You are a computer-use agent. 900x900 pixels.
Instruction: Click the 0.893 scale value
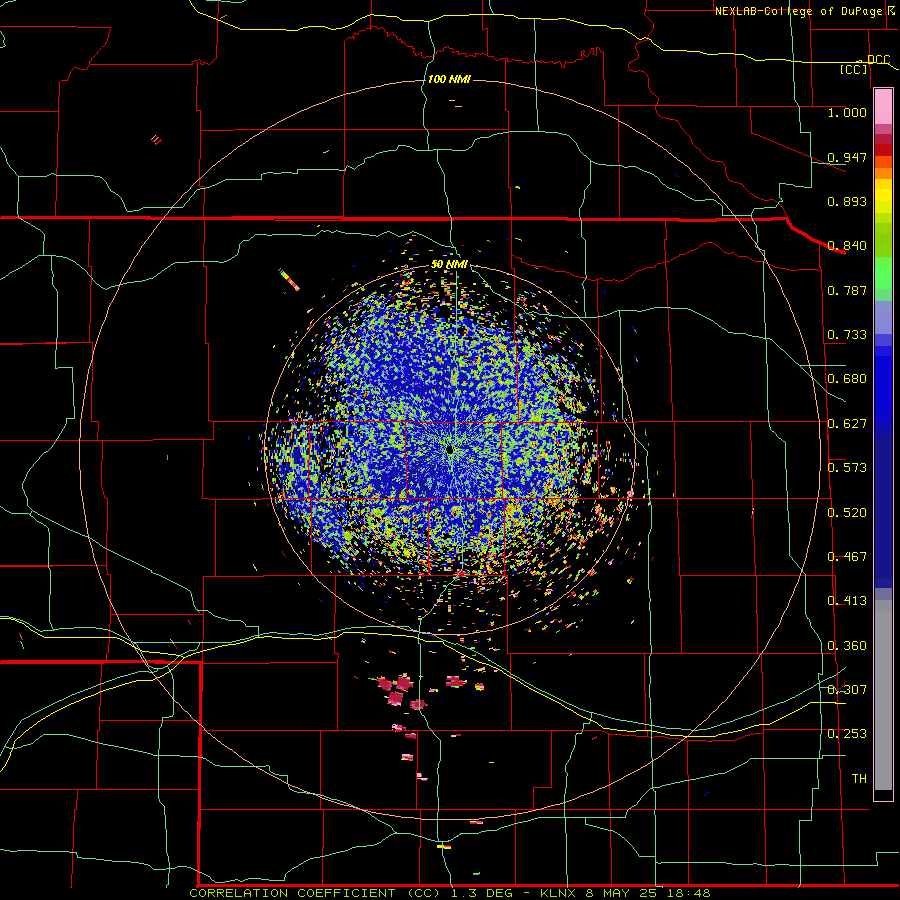(x=847, y=201)
